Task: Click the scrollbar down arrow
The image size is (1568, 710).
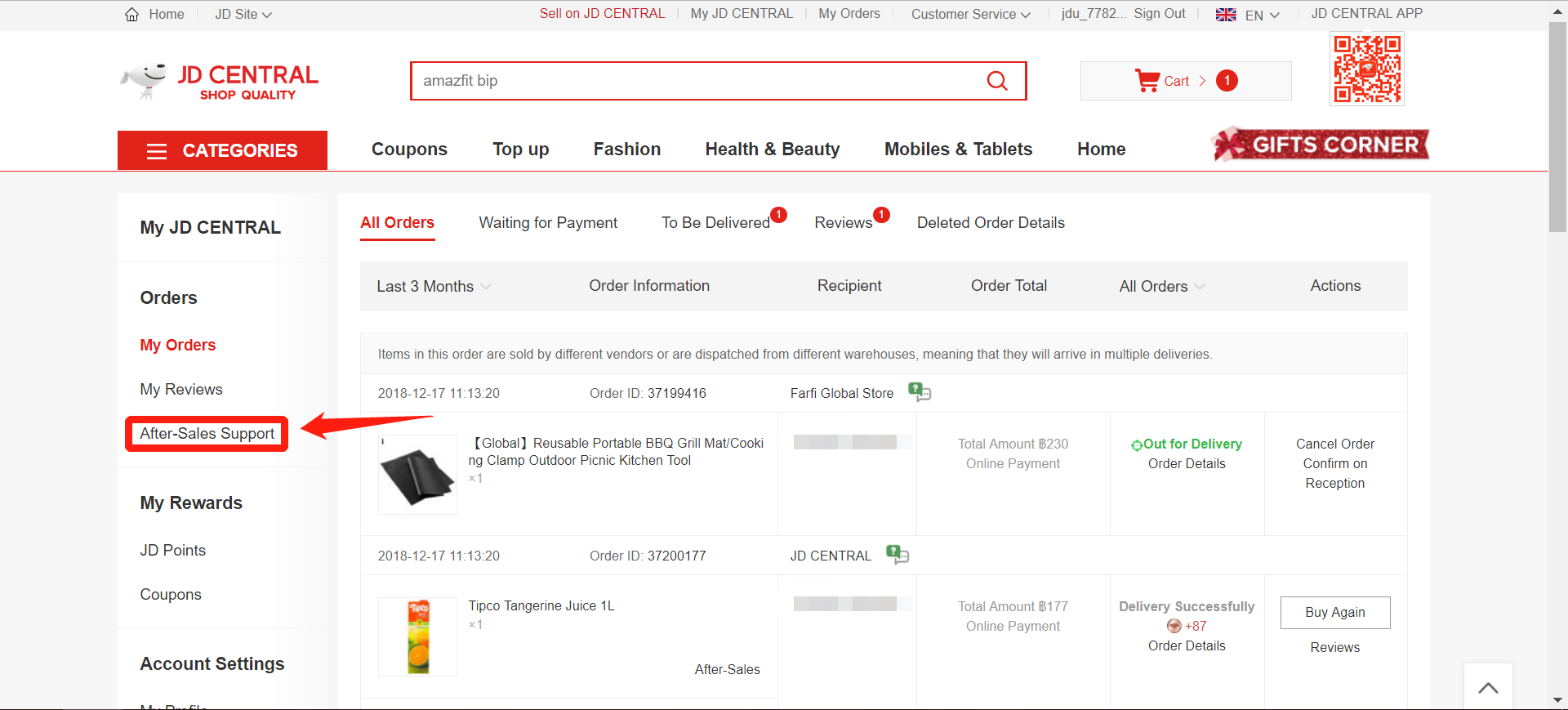Action: tap(1557, 701)
